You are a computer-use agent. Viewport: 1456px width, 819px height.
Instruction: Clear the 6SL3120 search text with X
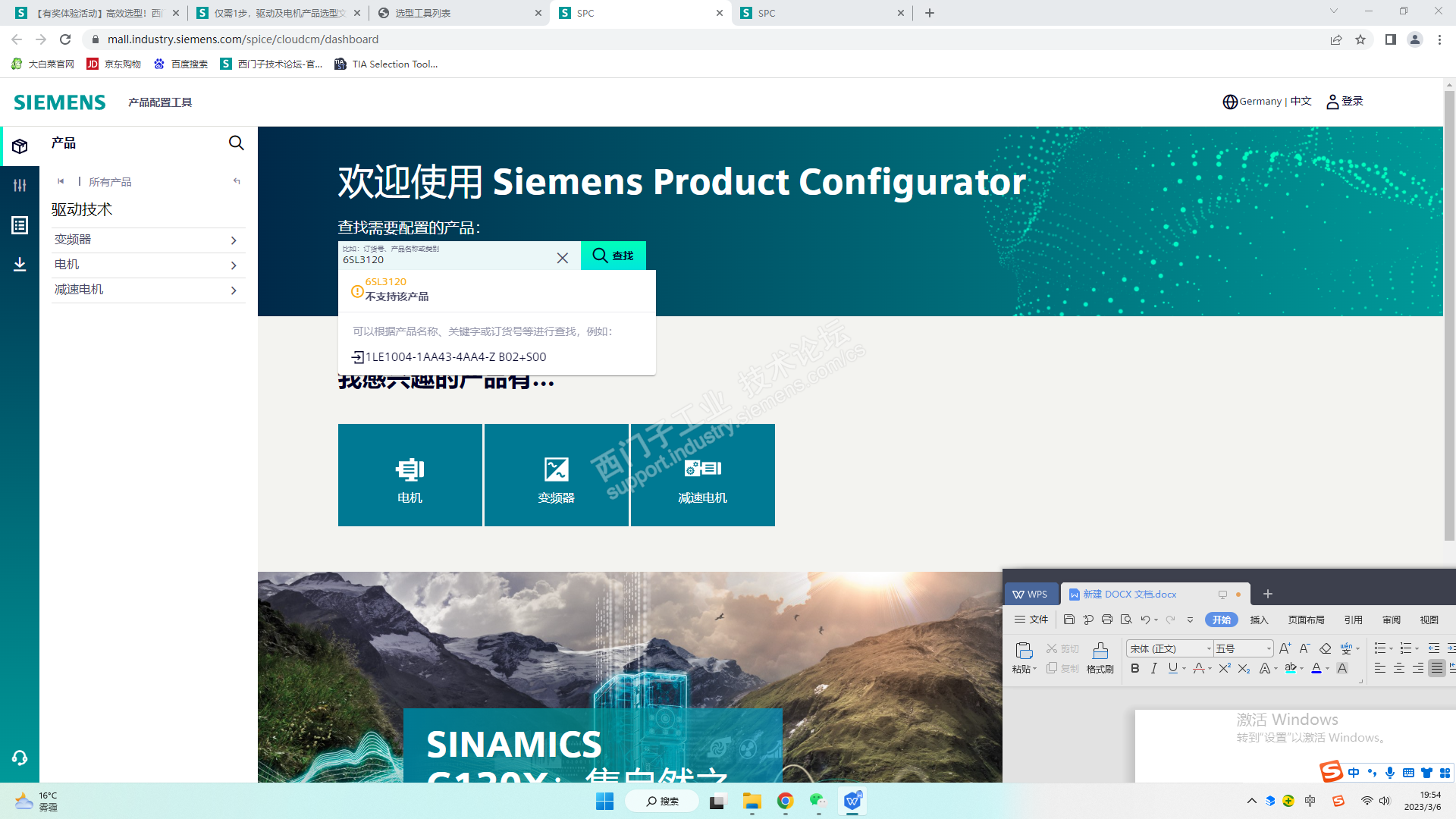point(563,258)
